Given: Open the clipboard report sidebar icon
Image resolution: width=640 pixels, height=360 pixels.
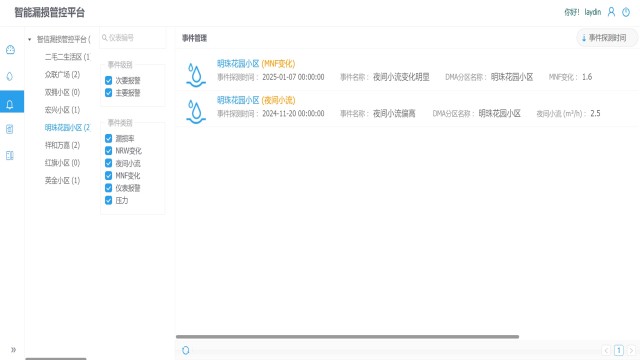Looking at the screenshot, I should pos(10,129).
